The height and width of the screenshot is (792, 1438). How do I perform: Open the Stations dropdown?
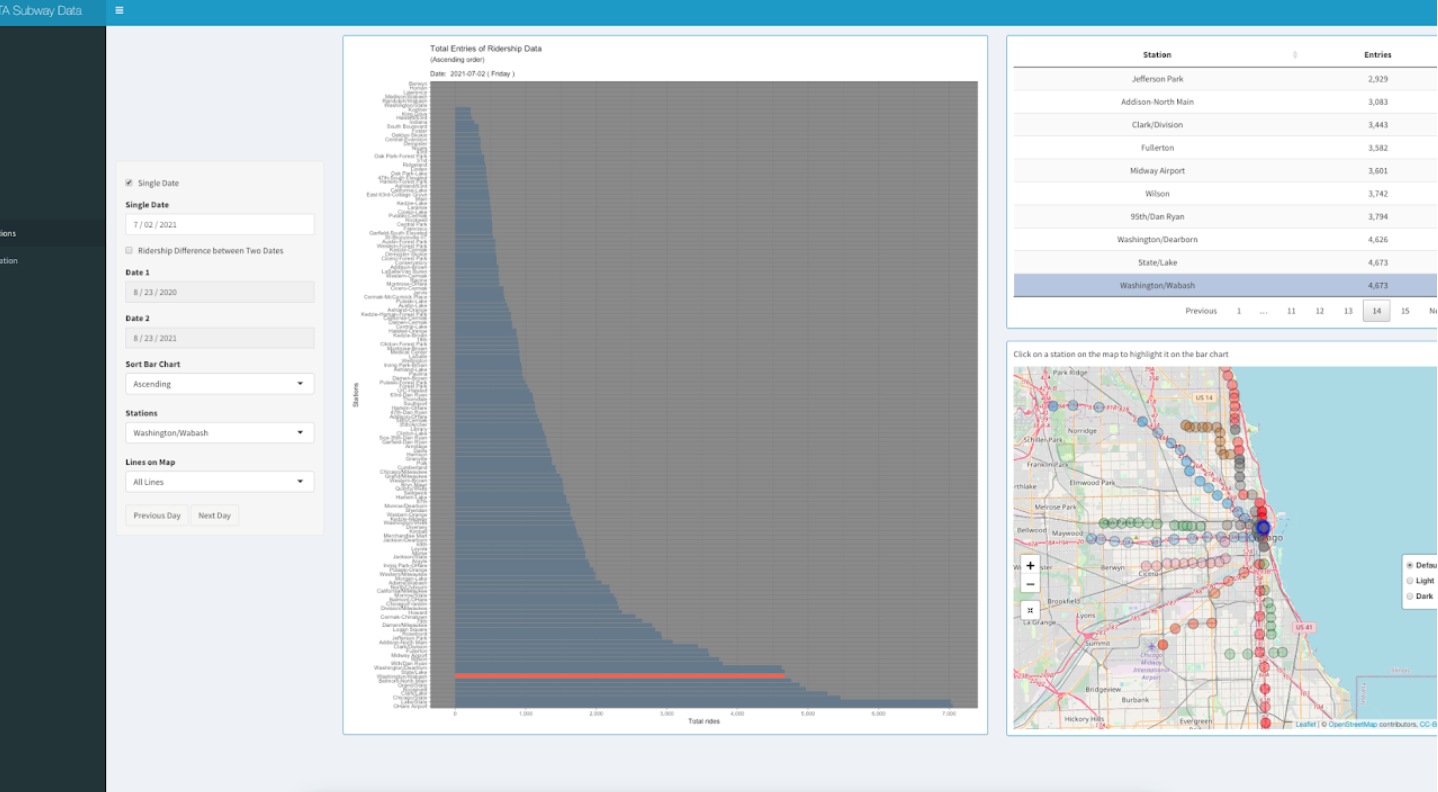click(x=220, y=433)
